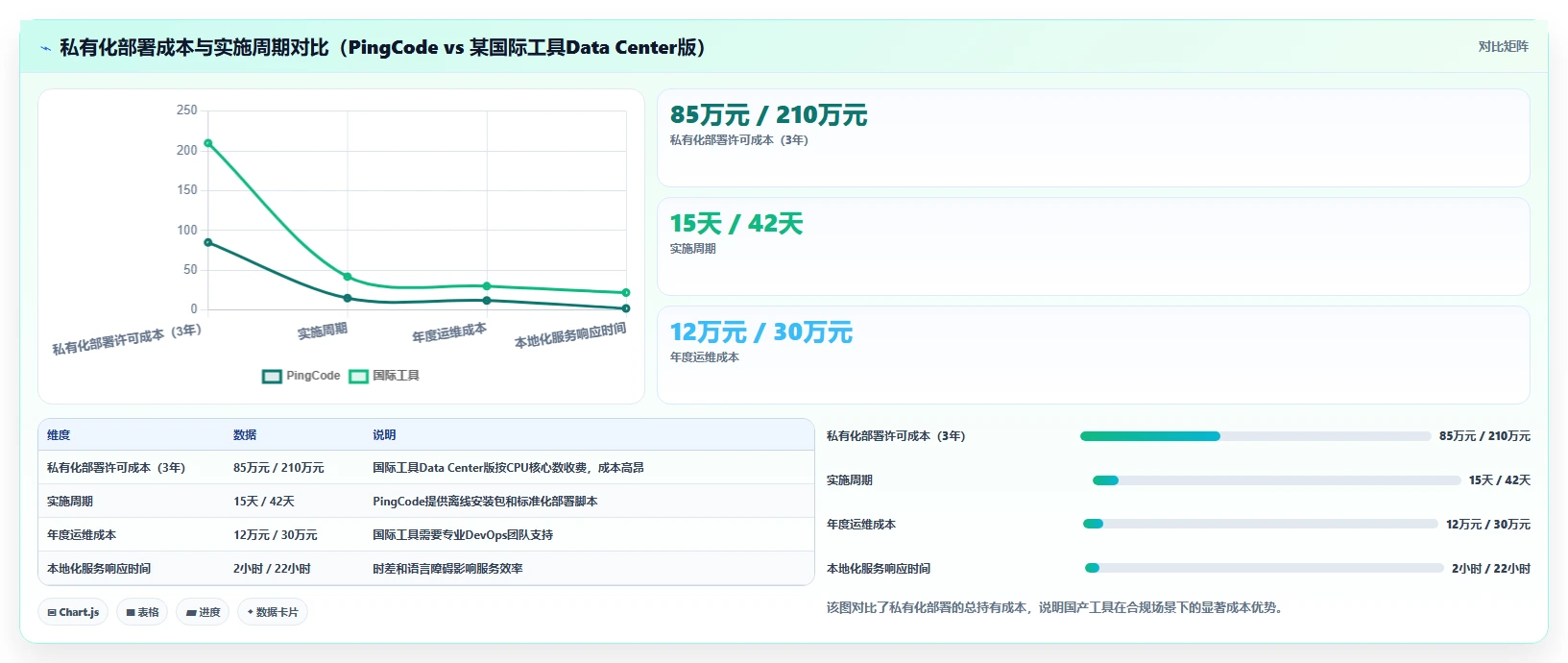Click the 对比矩阵 label in header
Screen dimensions: 1568x663
tap(1503, 46)
